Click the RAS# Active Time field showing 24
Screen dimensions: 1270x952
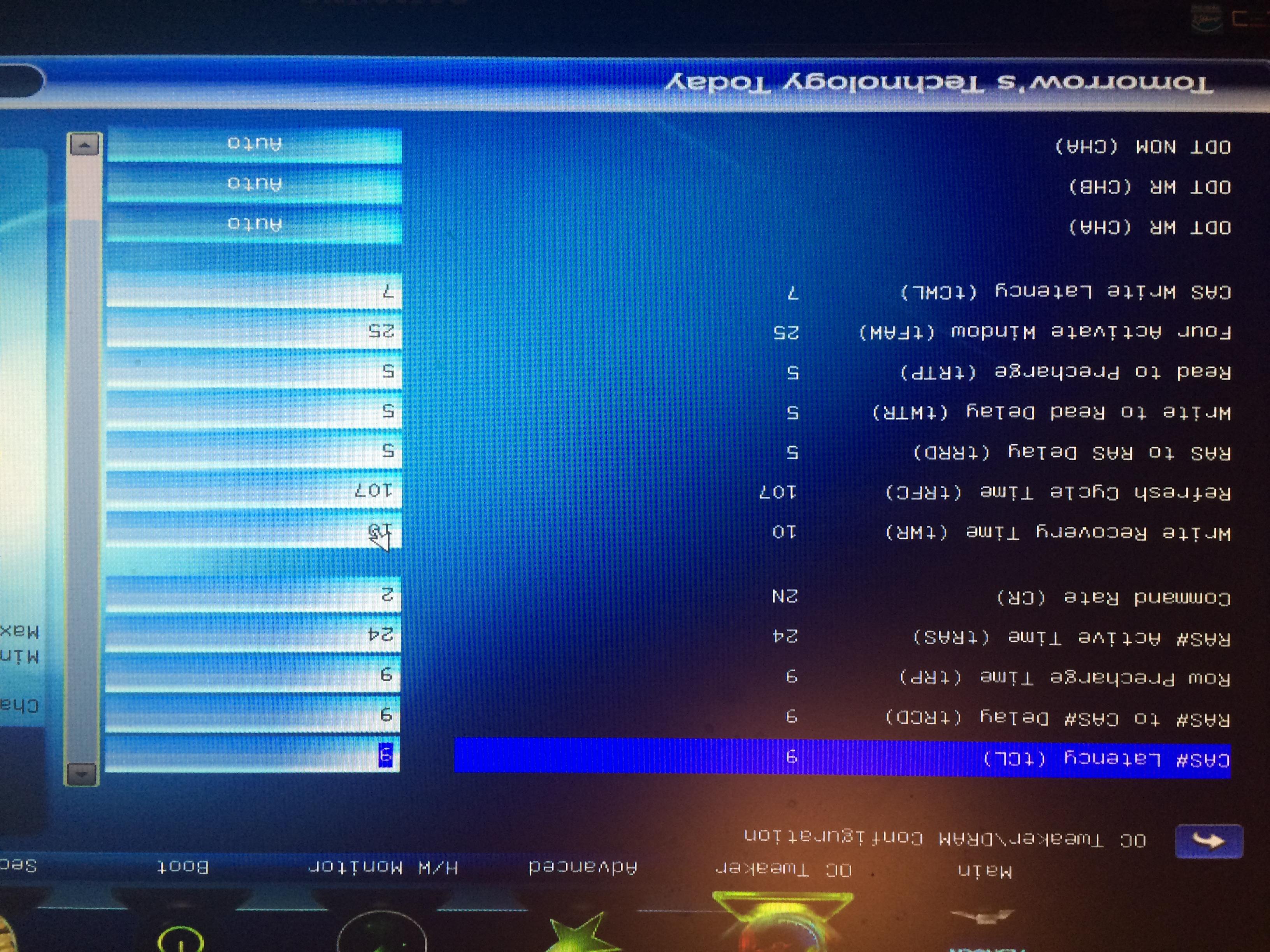pyautogui.click(x=253, y=634)
